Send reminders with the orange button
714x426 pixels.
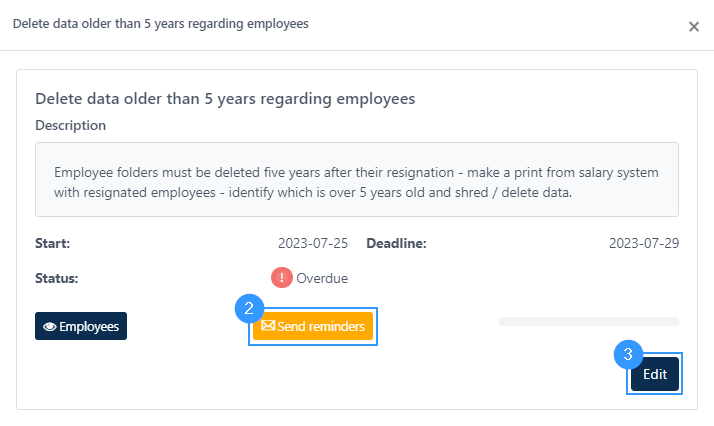[313, 326]
